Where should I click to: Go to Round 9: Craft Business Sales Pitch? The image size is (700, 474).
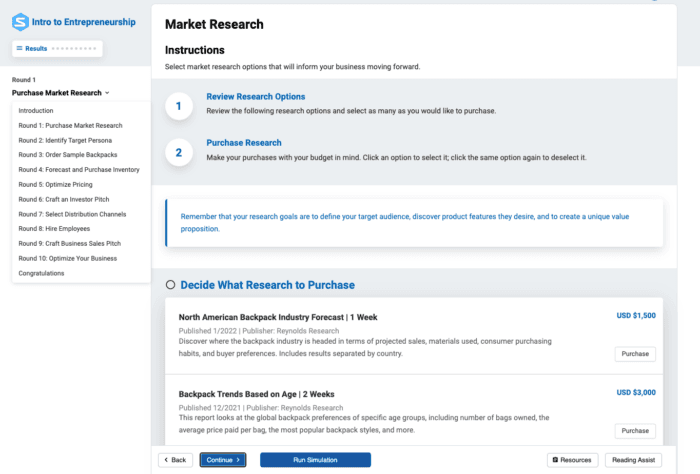pyautogui.click(x=70, y=244)
